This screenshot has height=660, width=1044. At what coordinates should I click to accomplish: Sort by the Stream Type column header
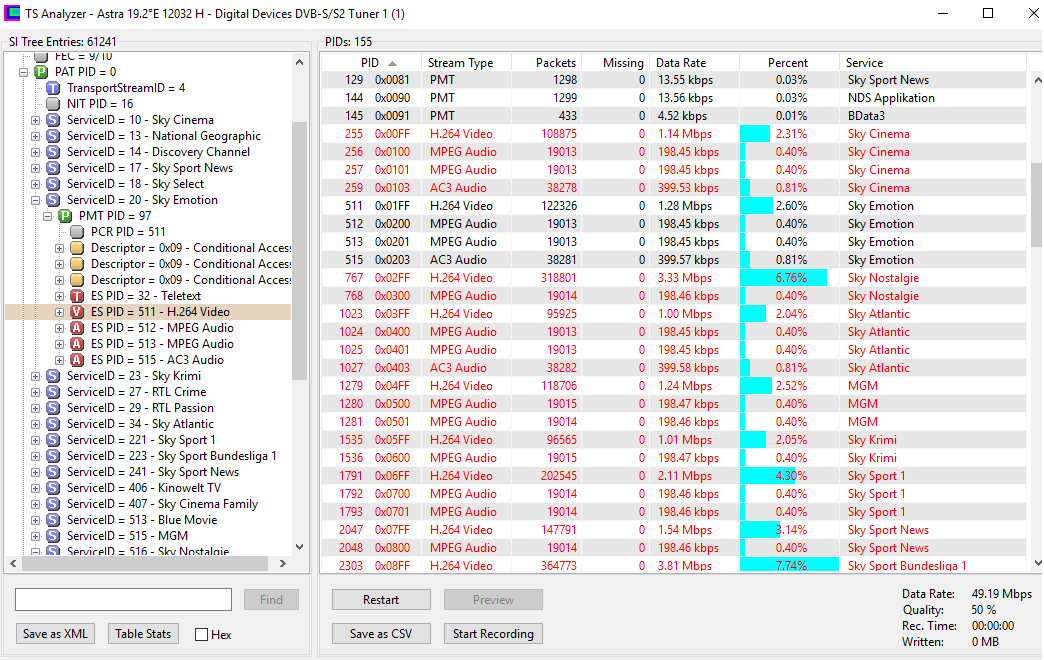click(x=466, y=63)
